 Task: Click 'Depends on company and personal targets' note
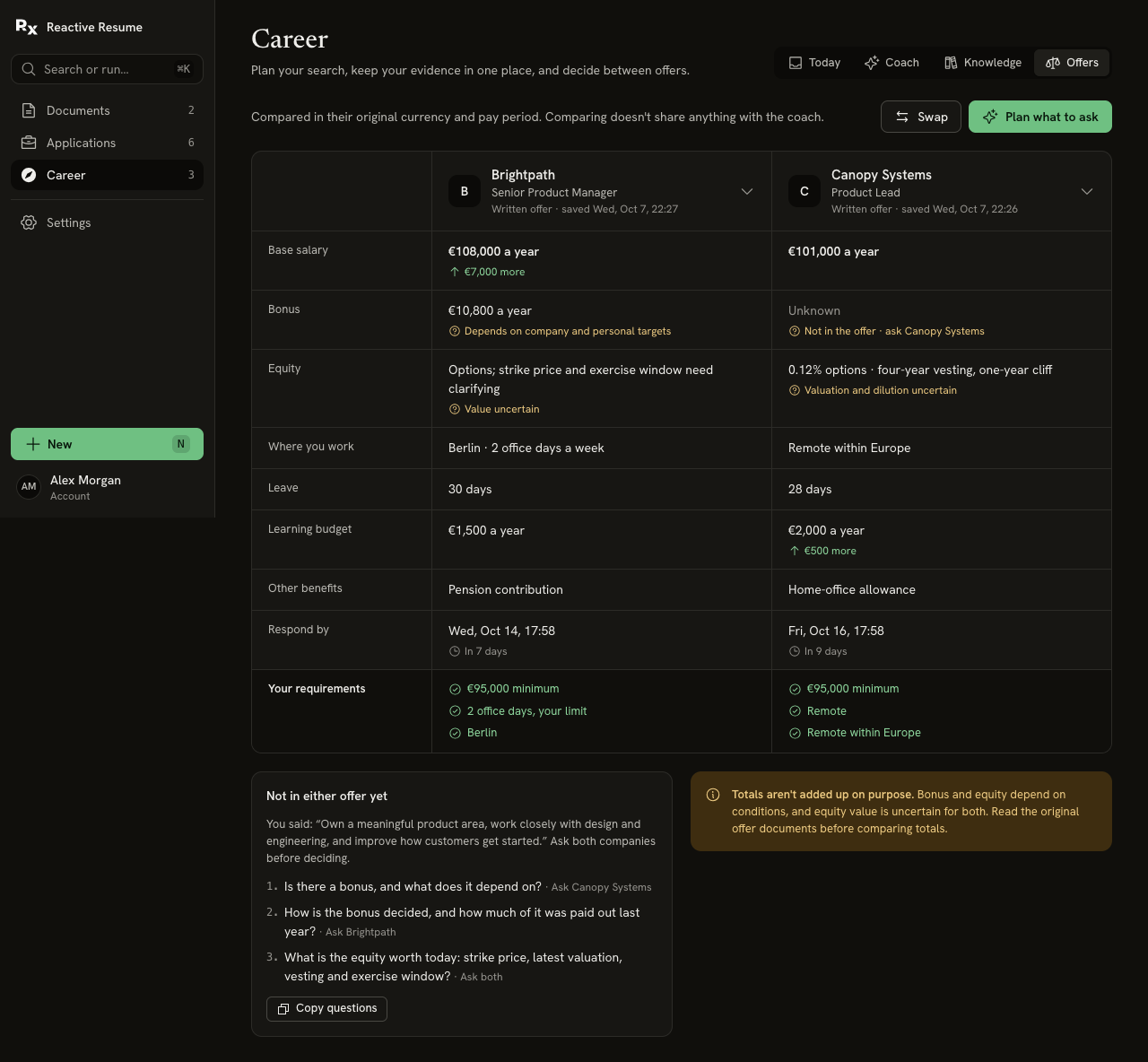coord(567,331)
